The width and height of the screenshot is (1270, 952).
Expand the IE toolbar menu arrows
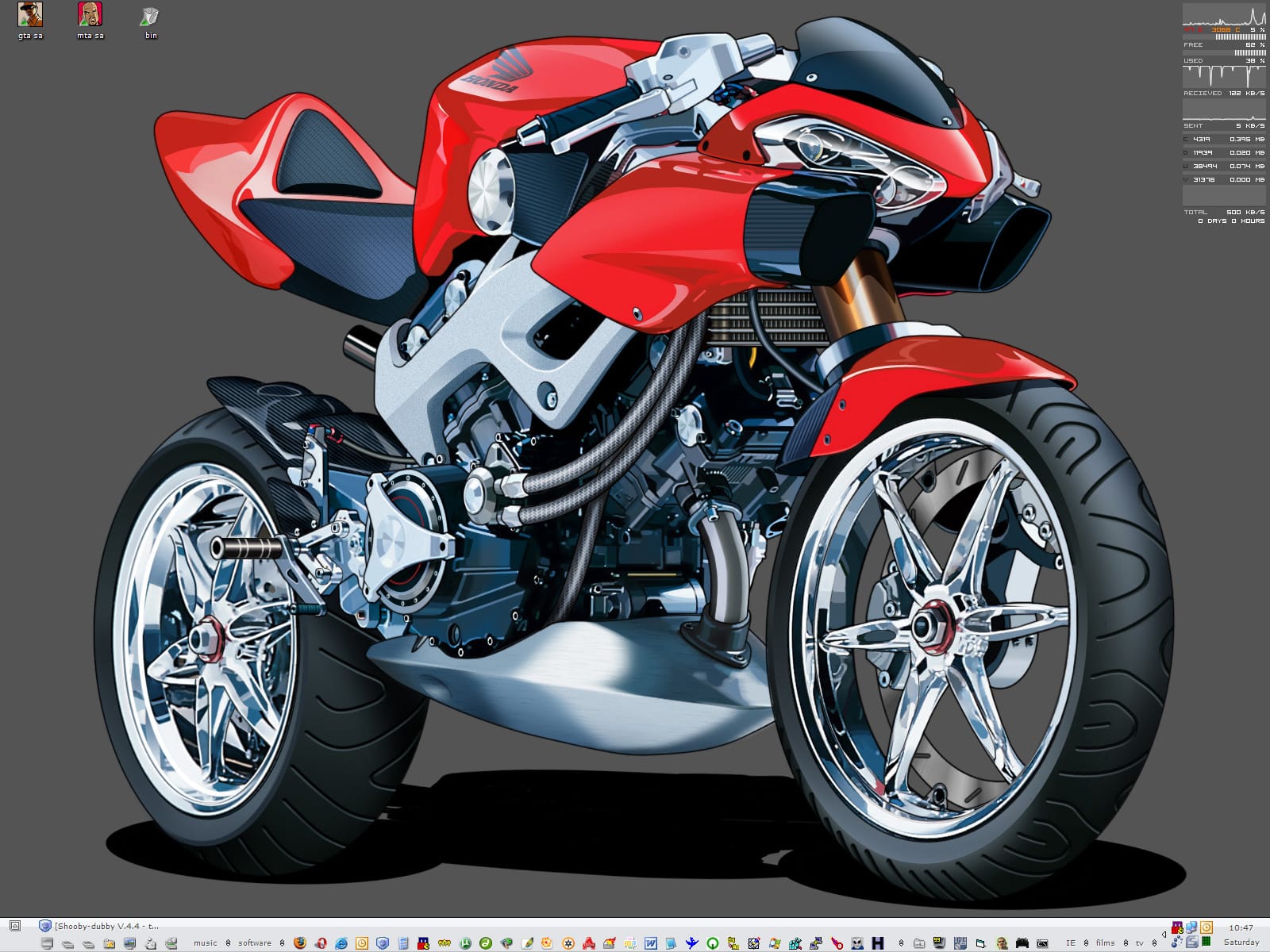pos(1086,943)
